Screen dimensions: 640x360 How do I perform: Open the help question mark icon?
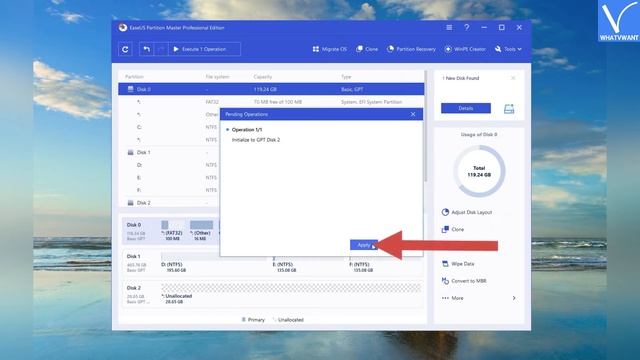(x=467, y=27)
